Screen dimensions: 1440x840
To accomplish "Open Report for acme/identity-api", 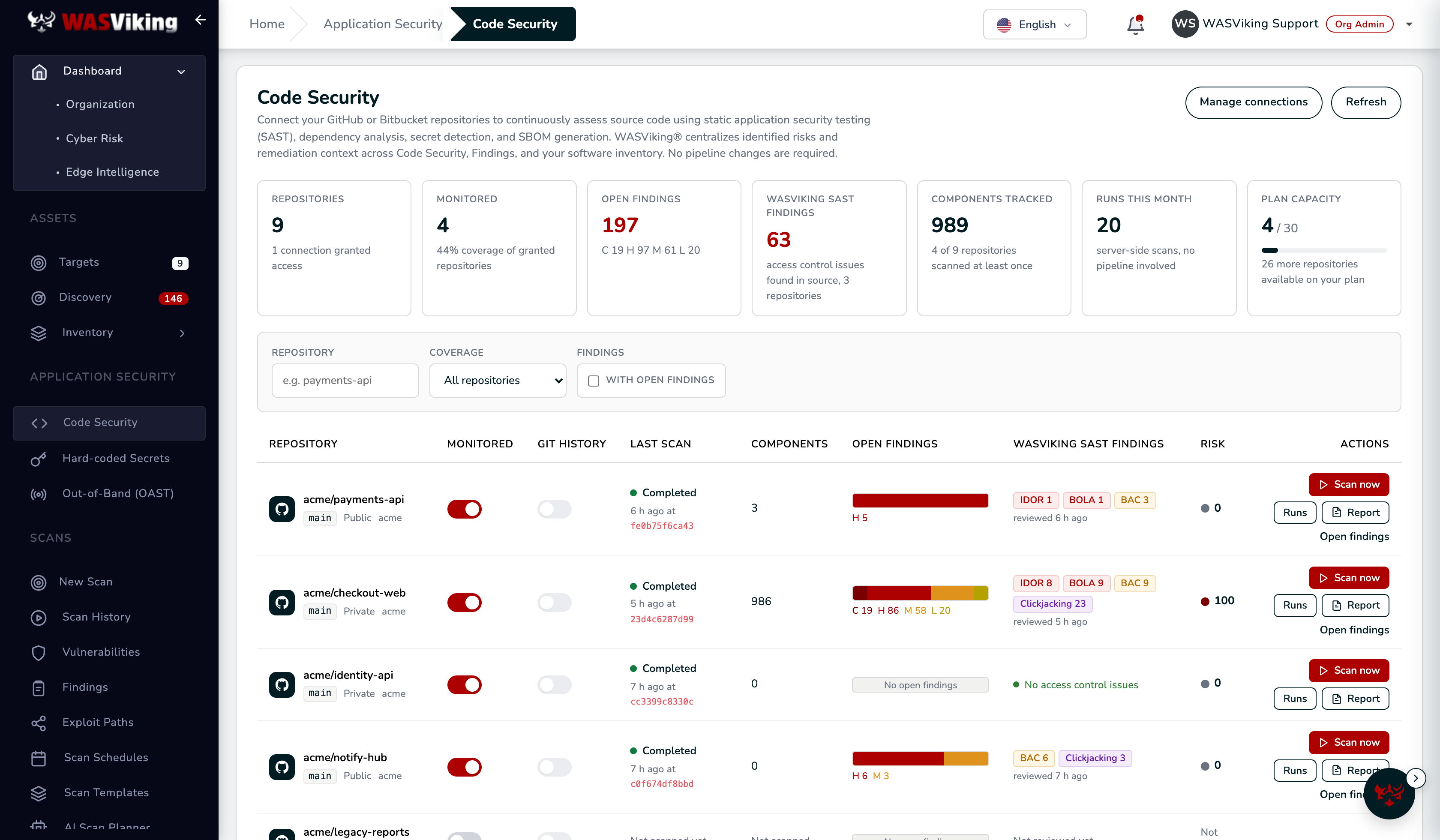I will coord(1356,699).
